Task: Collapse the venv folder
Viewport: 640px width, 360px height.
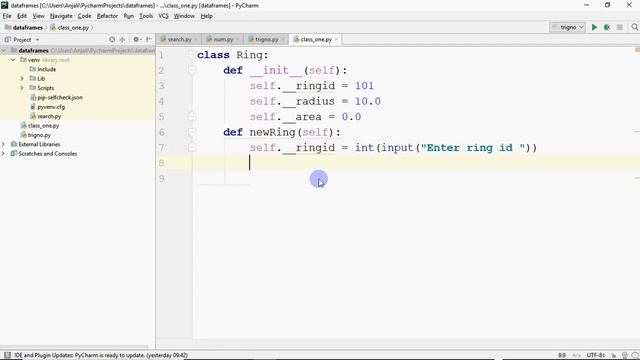Action: (x=13, y=60)
